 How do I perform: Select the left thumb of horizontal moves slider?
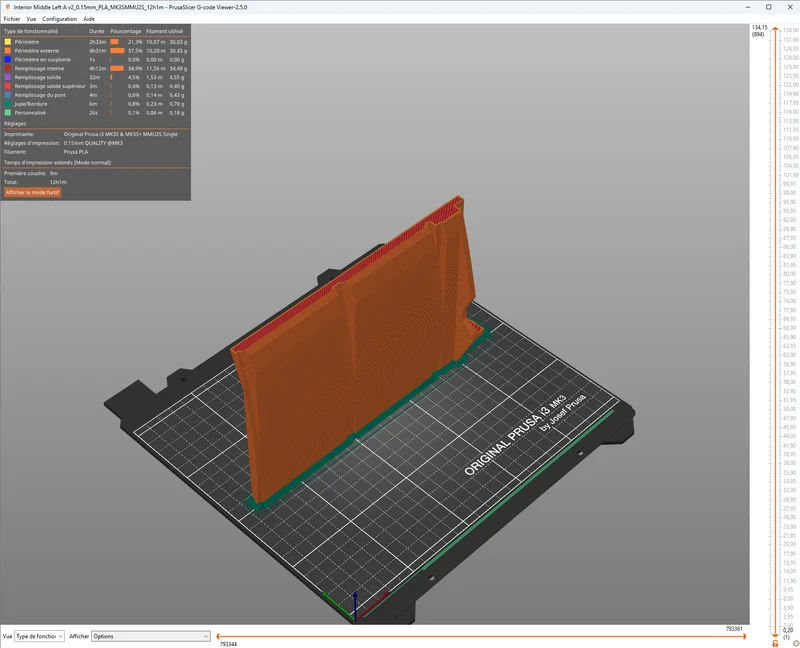click(218, 636)
